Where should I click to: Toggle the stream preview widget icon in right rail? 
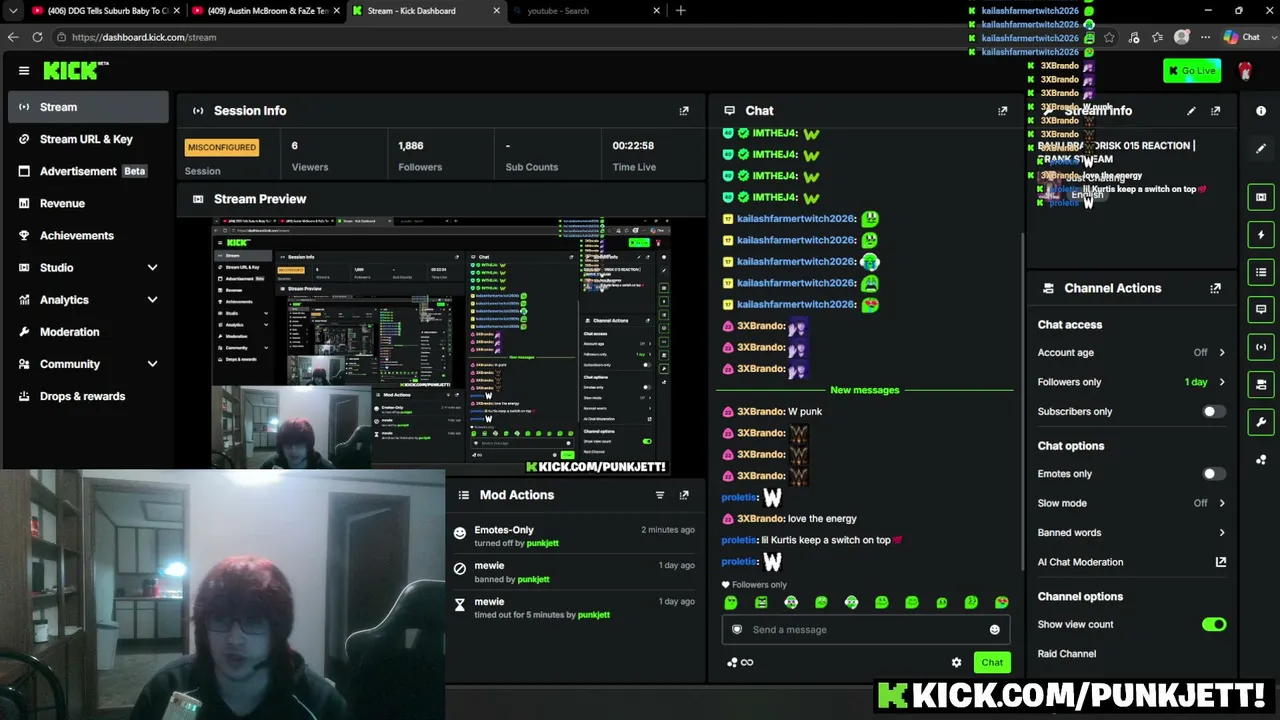(1261, 197)
